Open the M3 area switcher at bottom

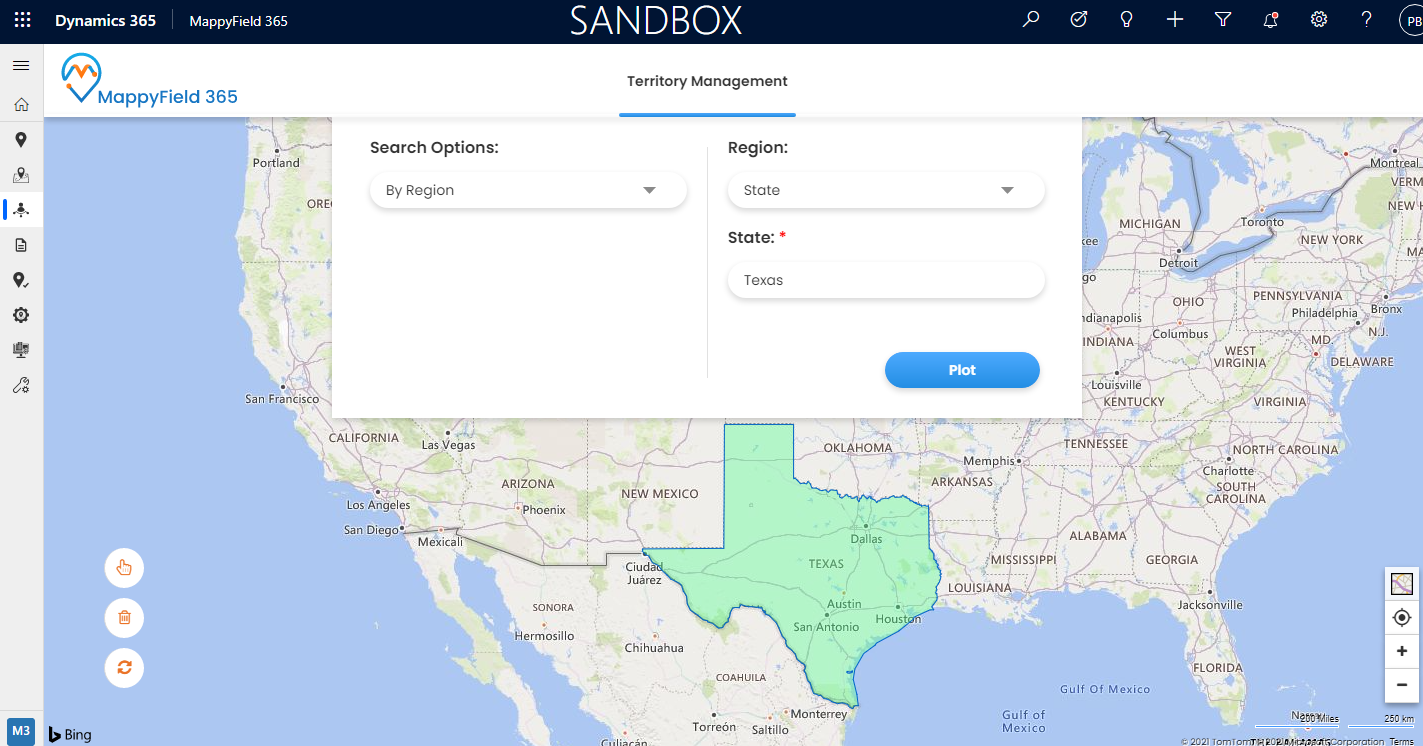[21, 730]
